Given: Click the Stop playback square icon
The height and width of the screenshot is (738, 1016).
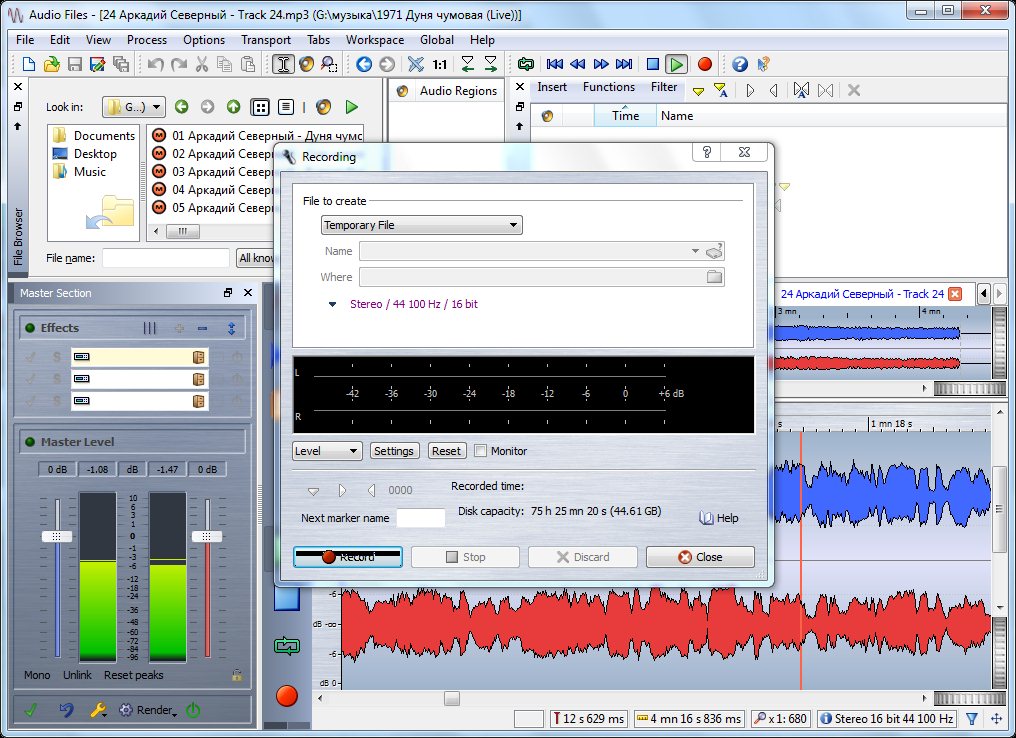Looking at the screenshot, I should 652,64.
